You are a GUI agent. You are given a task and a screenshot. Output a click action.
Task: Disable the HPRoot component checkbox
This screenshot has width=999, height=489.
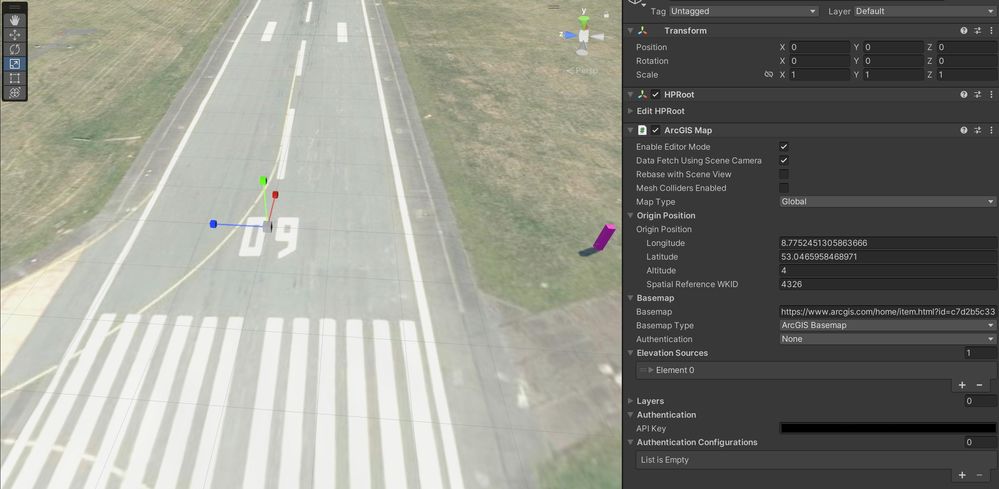click(656, 94)
